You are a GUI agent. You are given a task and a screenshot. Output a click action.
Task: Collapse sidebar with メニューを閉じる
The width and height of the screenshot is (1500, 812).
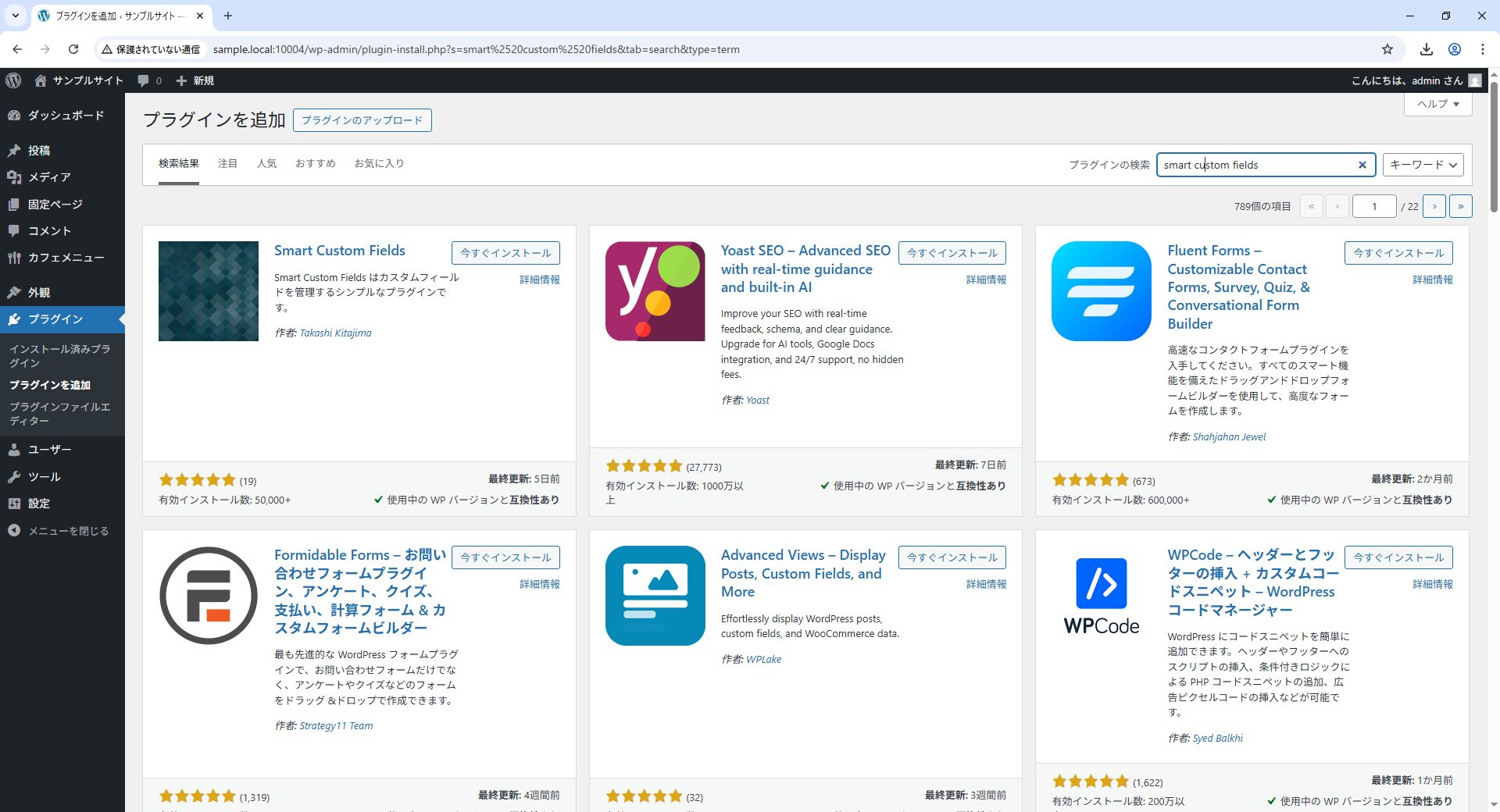click(62, 531)
